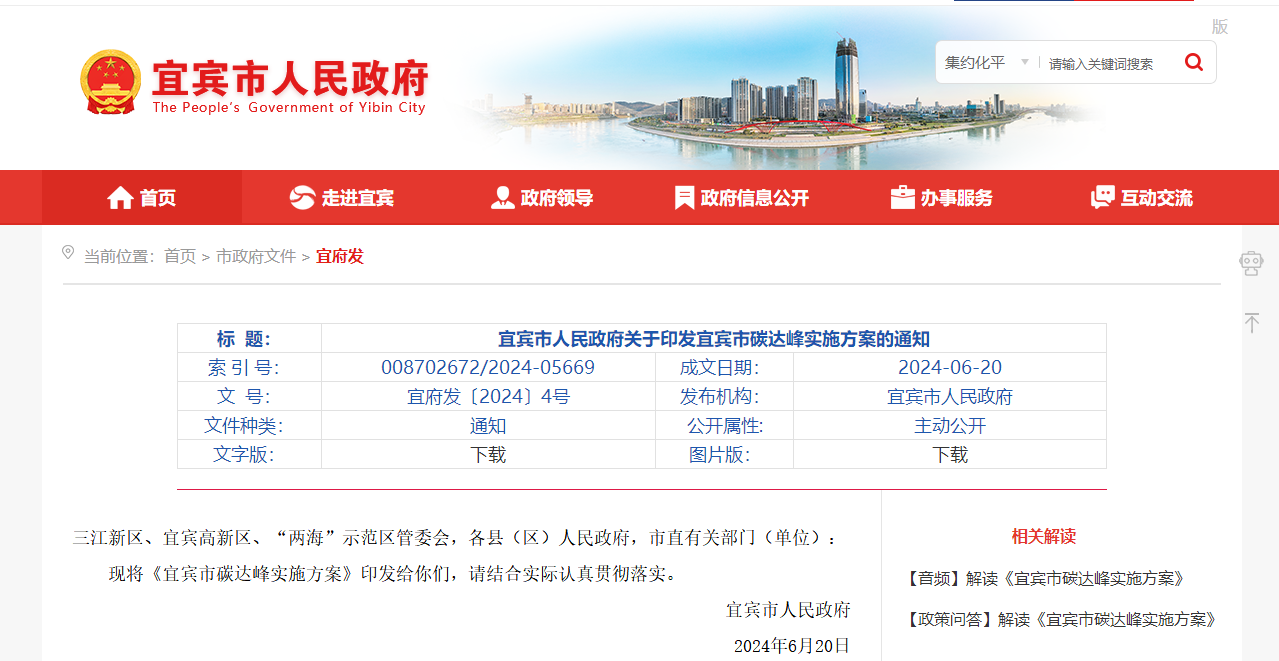Click the person icon beside 政府领导
The image size is (1279, 661).
[x=502, y=198]
